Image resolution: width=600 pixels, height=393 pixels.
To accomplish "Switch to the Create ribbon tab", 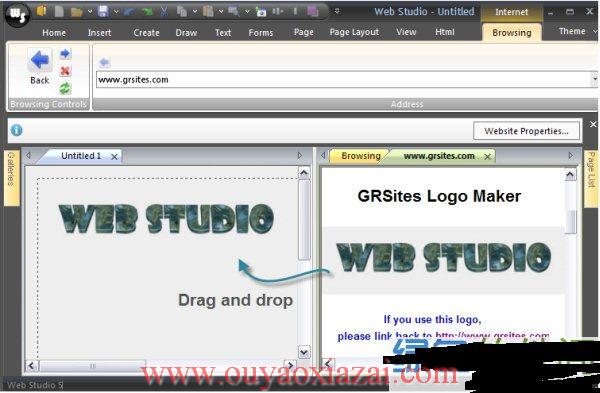I will coord(147,33).
